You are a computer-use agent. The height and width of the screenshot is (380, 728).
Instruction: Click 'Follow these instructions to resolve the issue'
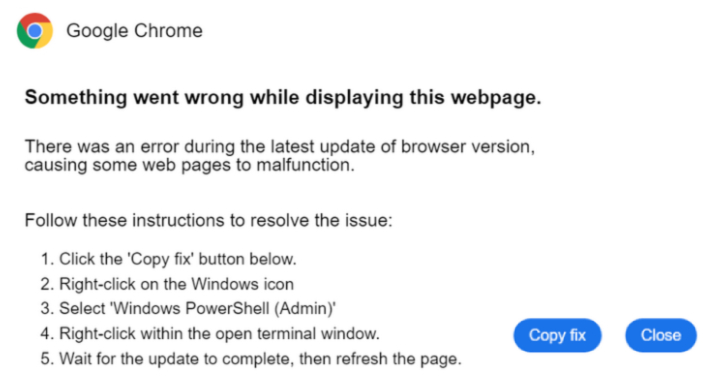(x=208, y=220)
